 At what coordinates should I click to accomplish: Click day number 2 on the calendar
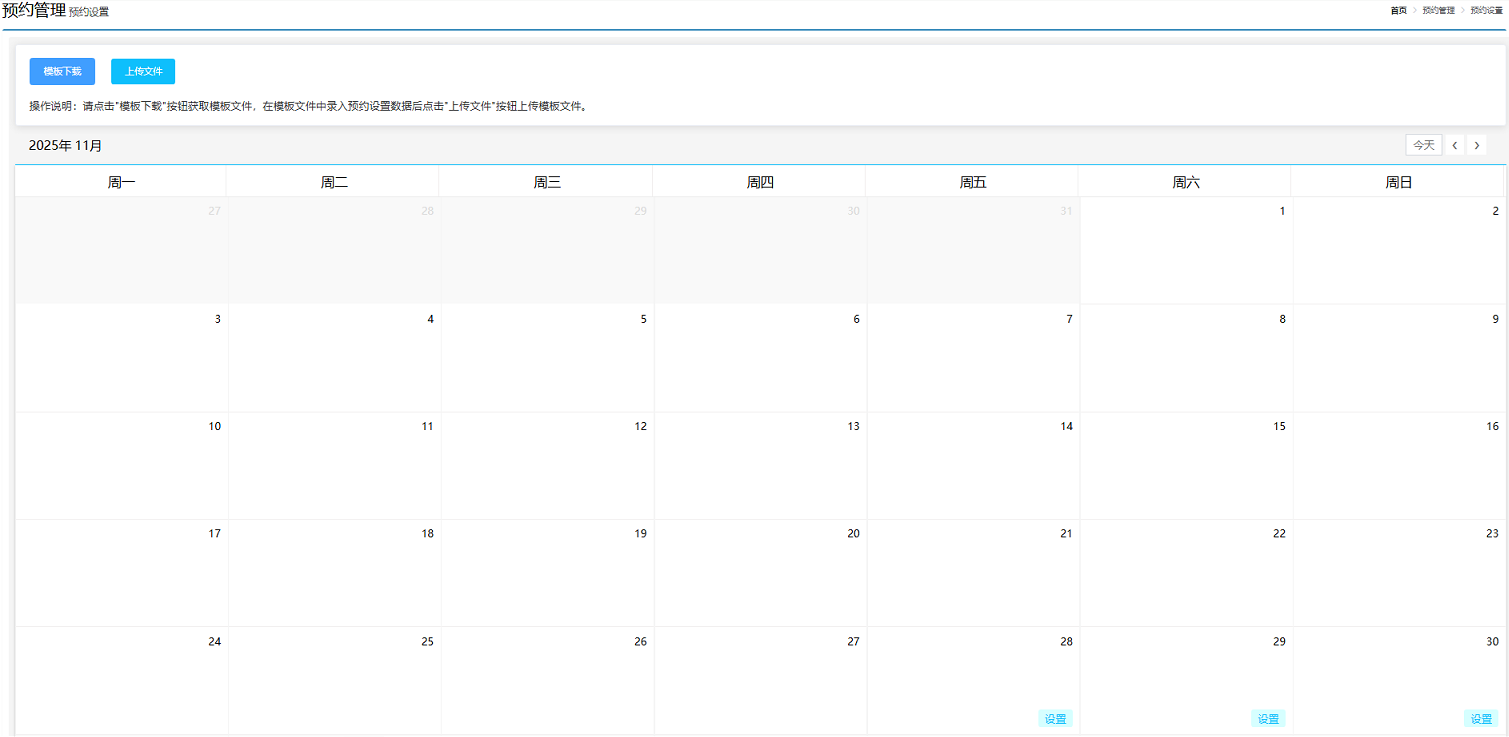1496,211
